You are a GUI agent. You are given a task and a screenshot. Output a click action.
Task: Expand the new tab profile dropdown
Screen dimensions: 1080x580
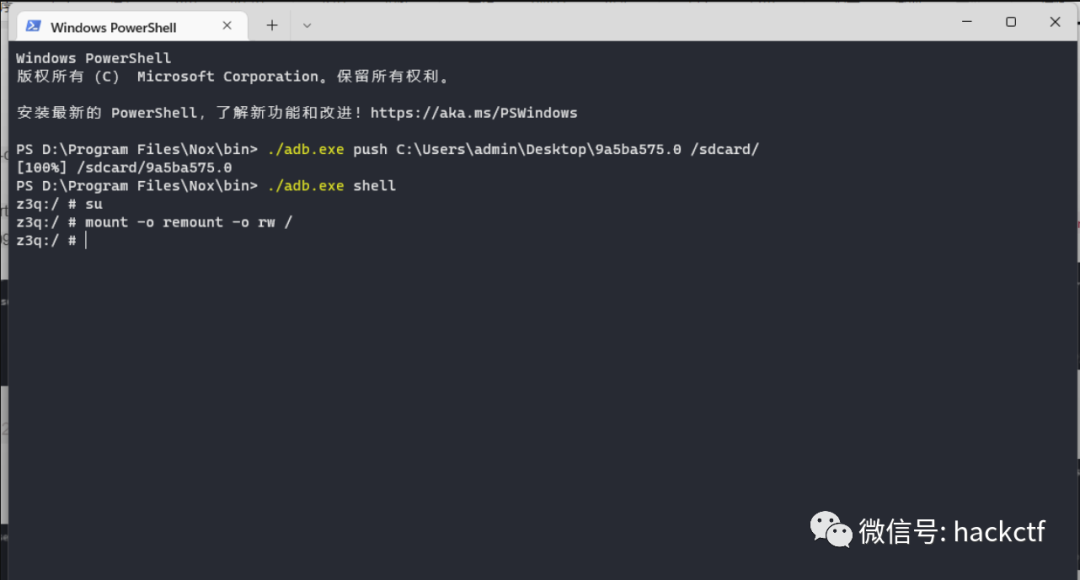tap(307, 25)
